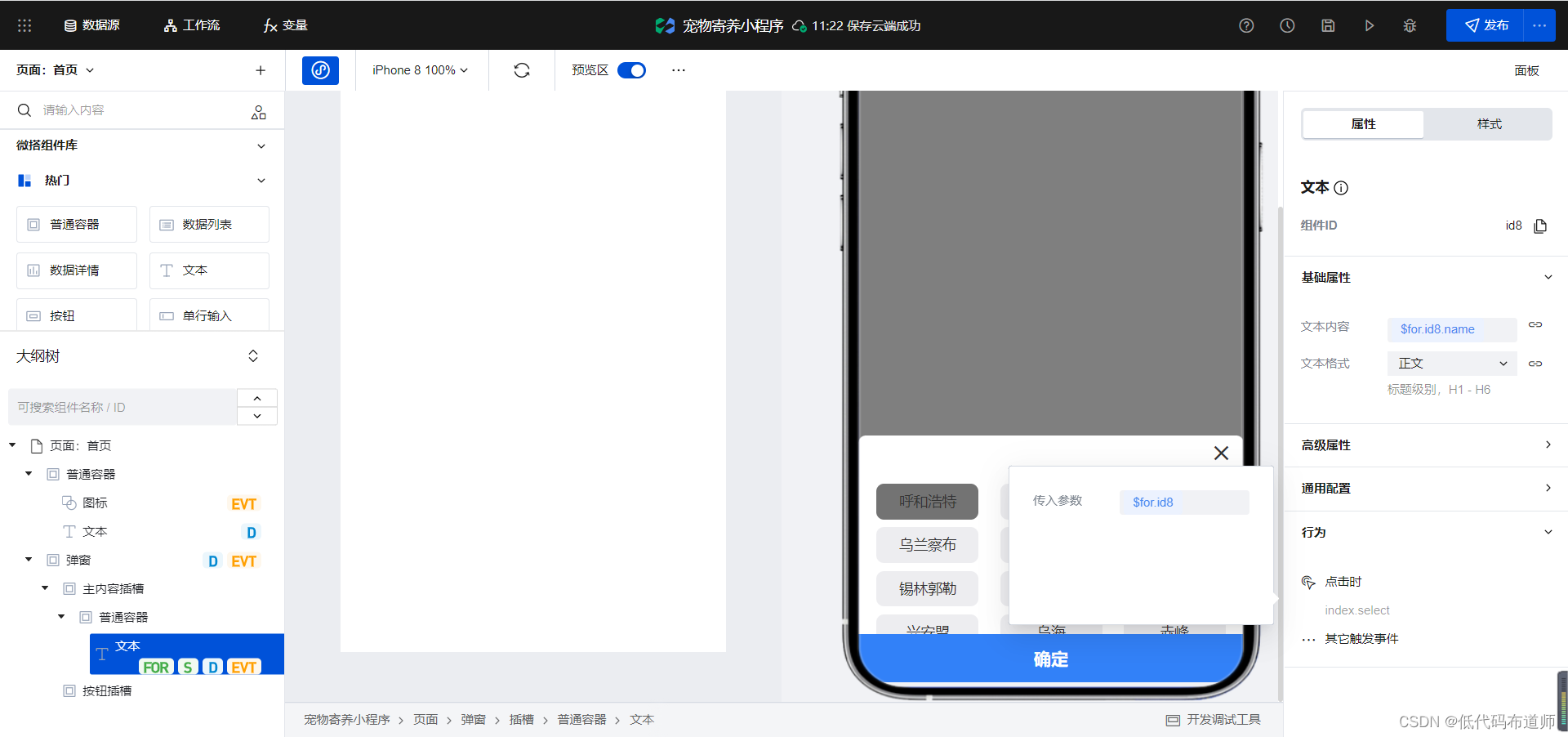Open the 工作流 workflow menu
The width and height of the screenshot is (1568, 737).
tap(192, 25)
